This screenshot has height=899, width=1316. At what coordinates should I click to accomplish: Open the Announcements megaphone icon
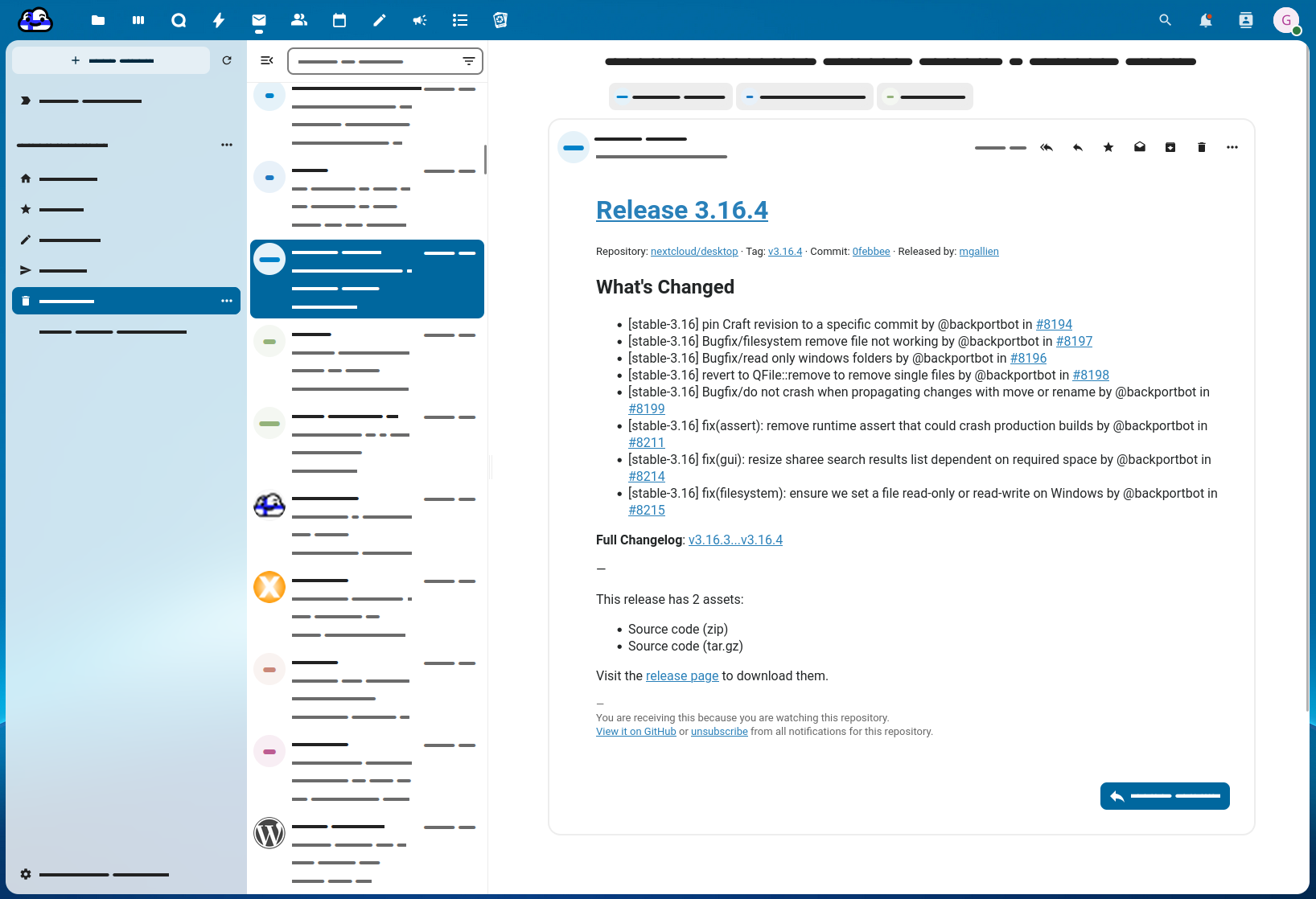coord(420,20)
